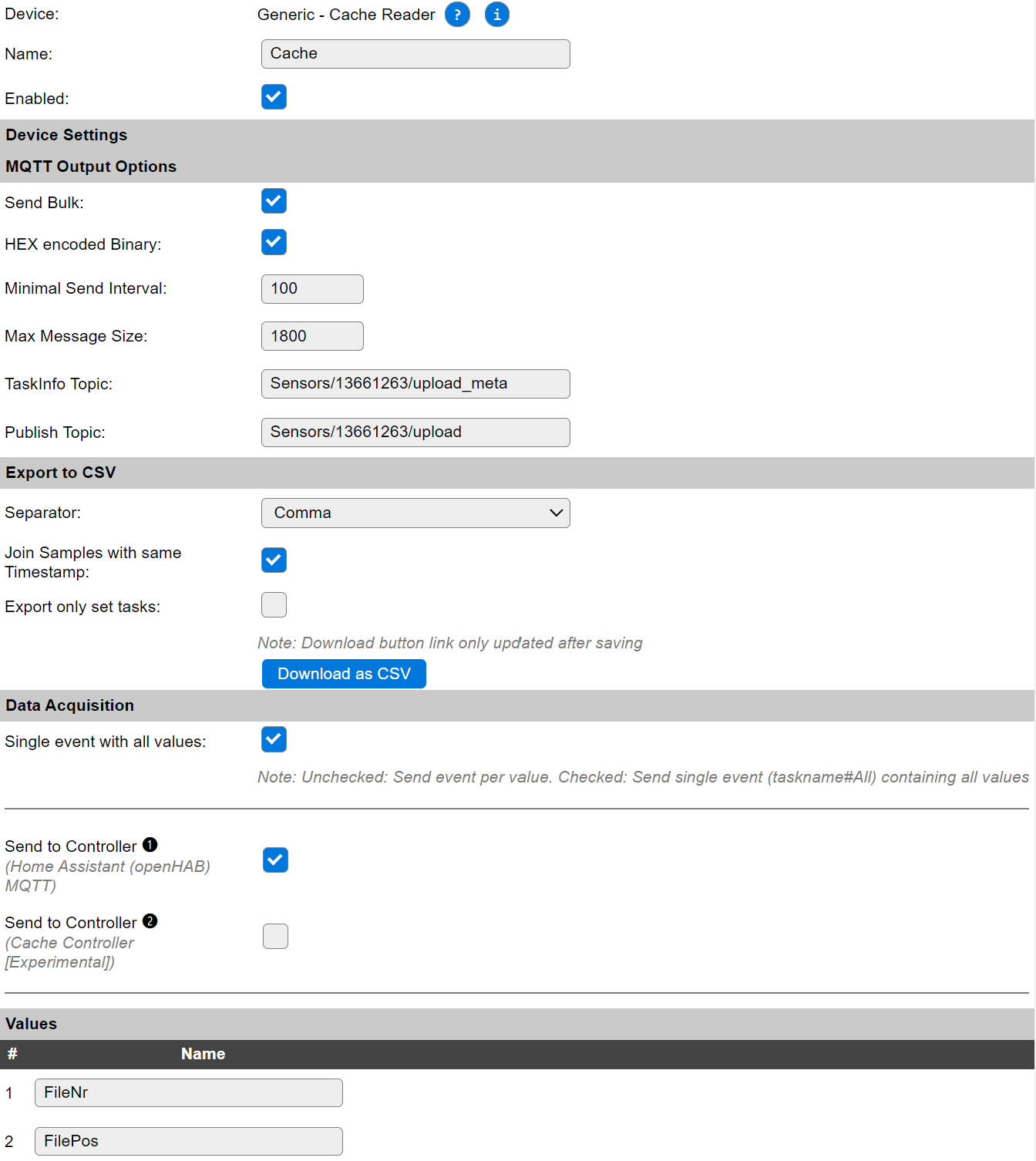Click the Minimal Send Interval label

(86, 288)
